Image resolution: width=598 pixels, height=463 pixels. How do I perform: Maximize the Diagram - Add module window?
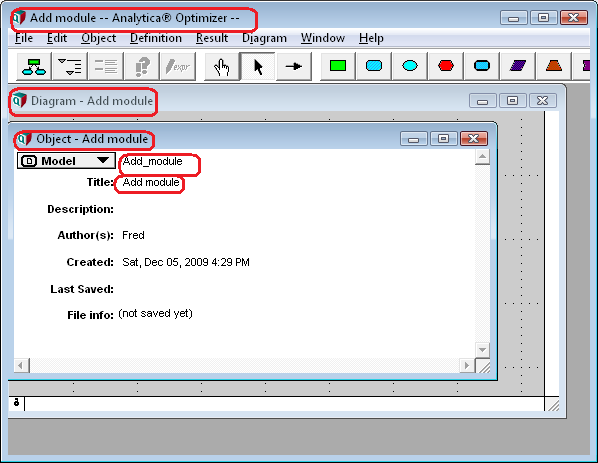coord(512,101)
